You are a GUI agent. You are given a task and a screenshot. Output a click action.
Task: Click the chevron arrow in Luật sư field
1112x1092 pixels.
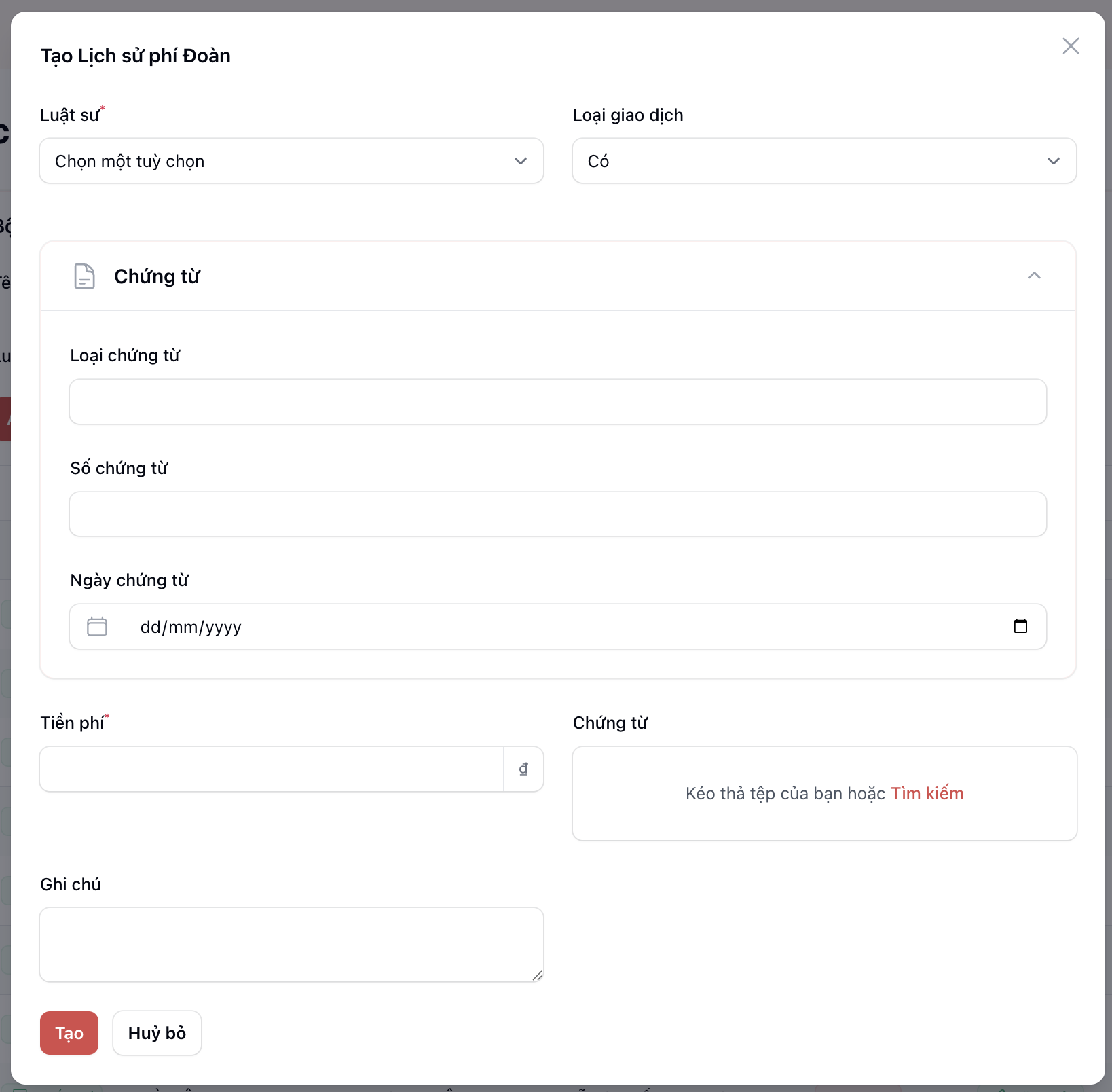coord(521,161)
